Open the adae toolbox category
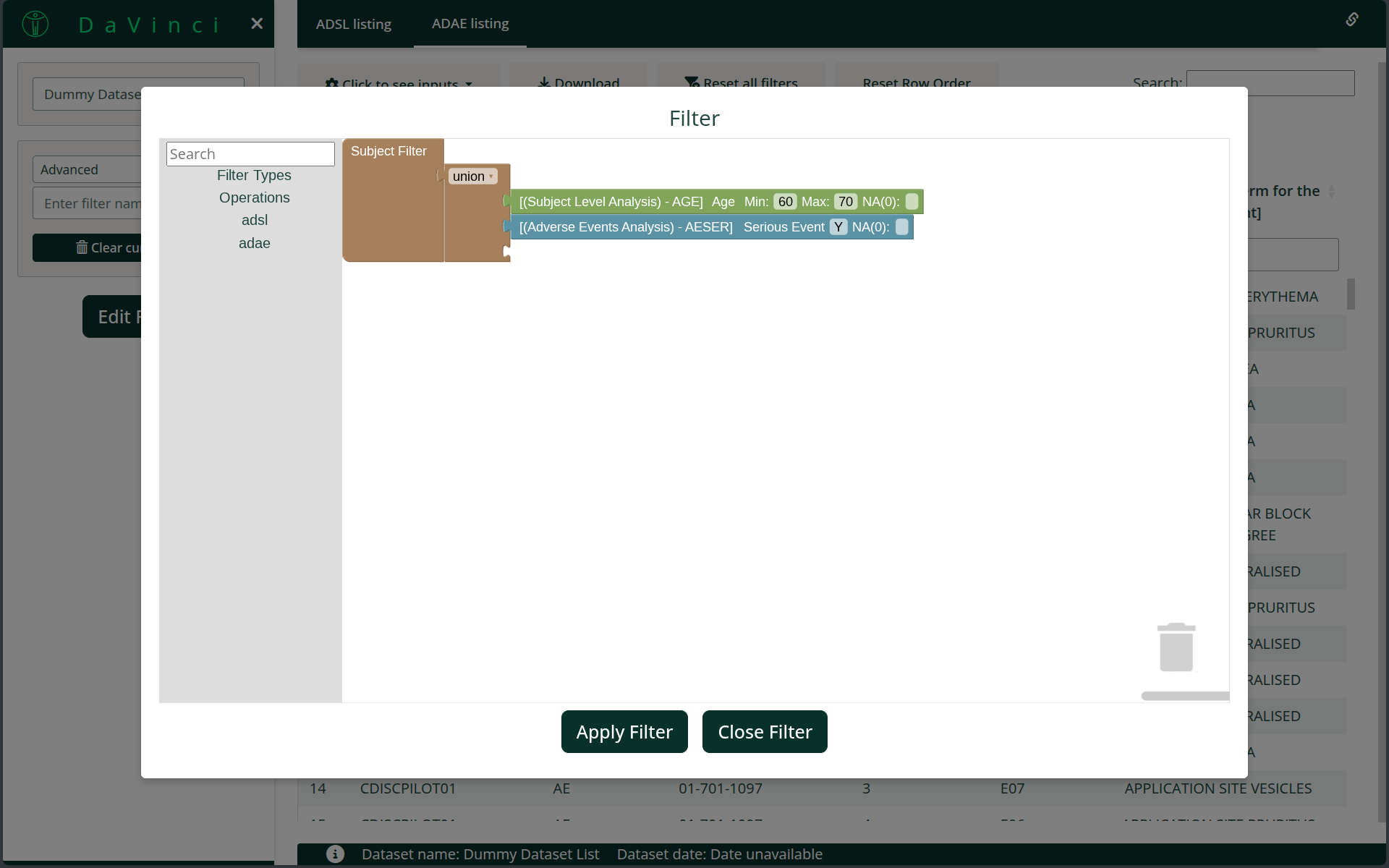The height and width of the screenshot is (868, 1389). (254, 243)
